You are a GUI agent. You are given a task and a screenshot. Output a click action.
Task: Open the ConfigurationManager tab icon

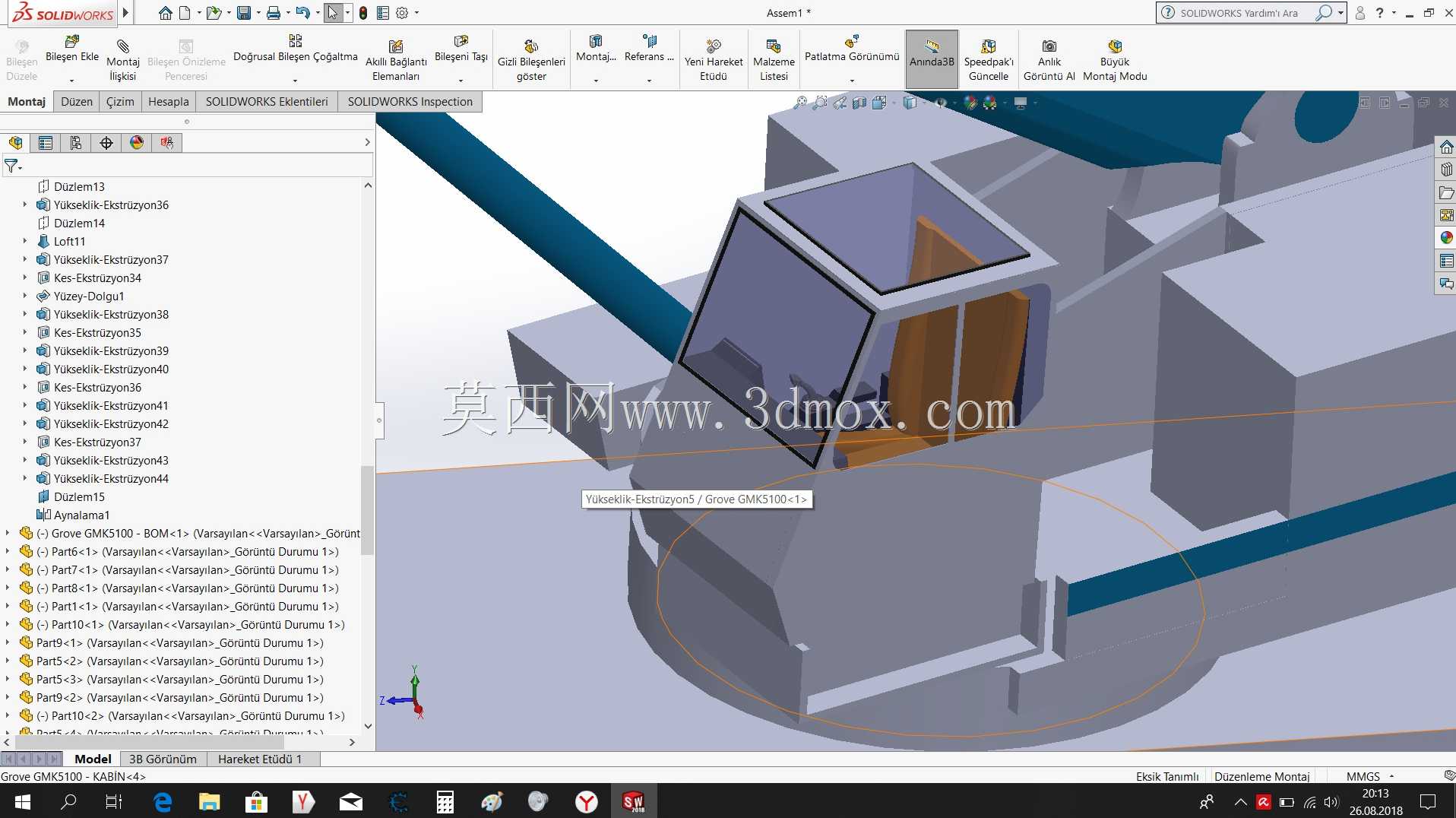click(x=76, y=142)
